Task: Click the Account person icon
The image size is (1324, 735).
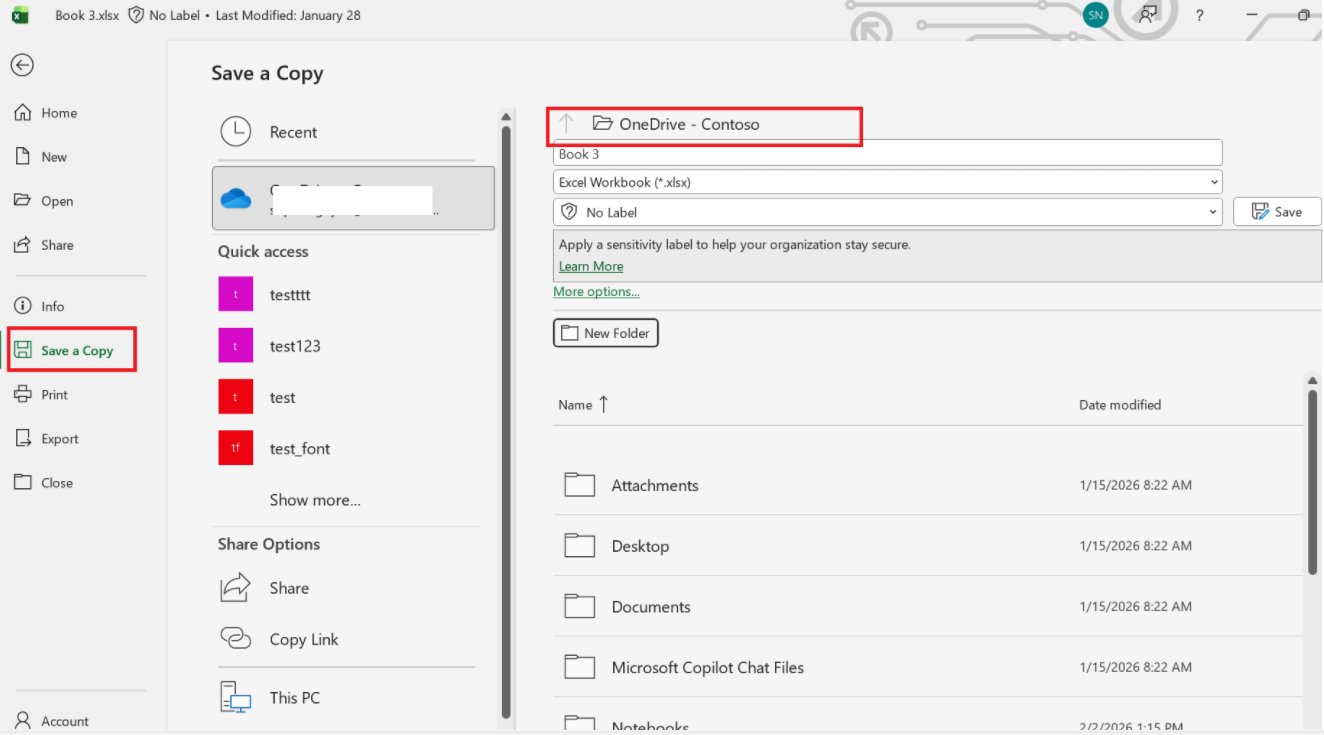Action: 23,721
